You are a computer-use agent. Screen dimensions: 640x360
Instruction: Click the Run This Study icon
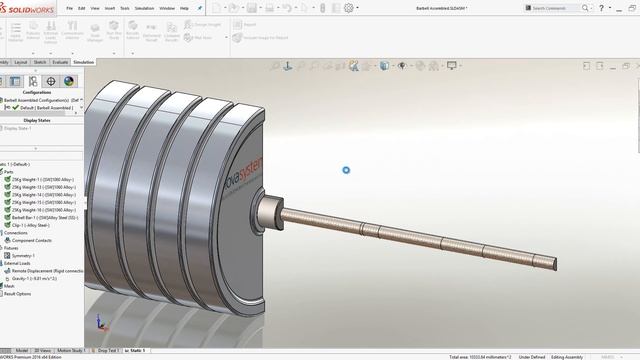click(114, 31)
